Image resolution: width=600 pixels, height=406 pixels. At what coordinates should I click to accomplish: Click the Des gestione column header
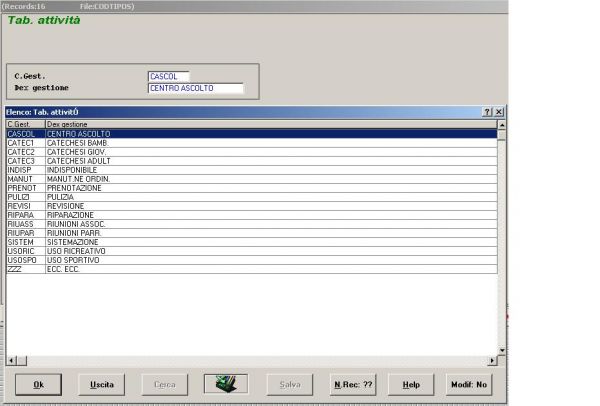[270, 124]
